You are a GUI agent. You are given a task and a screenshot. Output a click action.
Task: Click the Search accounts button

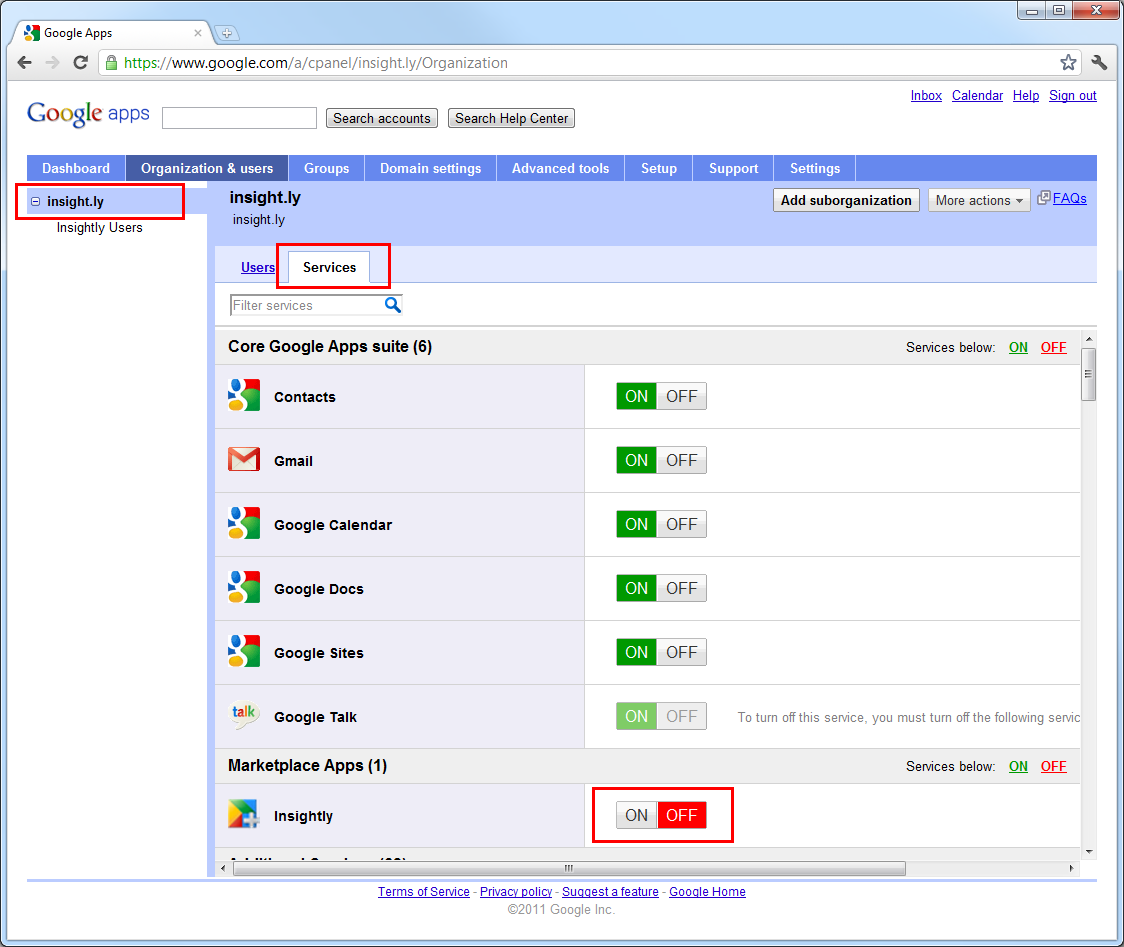pos(381,118)
